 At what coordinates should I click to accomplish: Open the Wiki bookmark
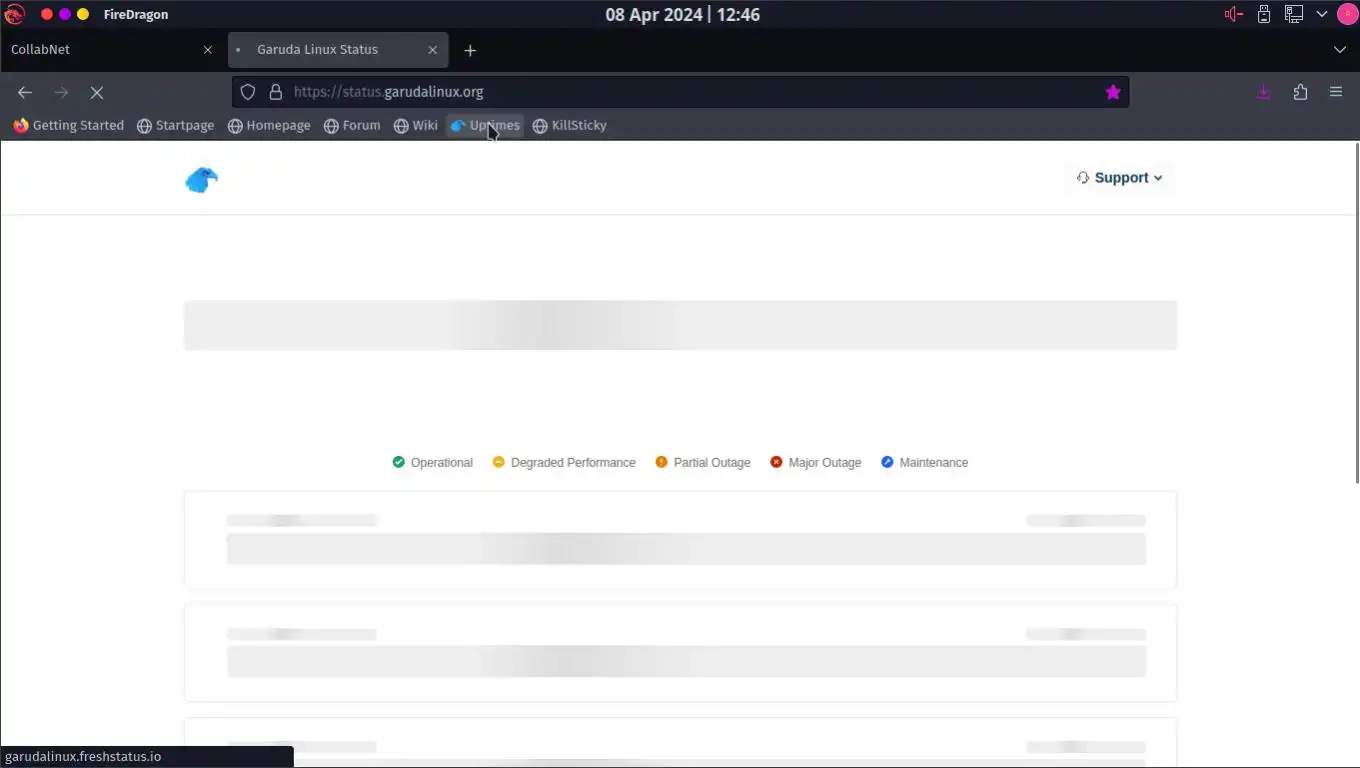click(416, 126)
